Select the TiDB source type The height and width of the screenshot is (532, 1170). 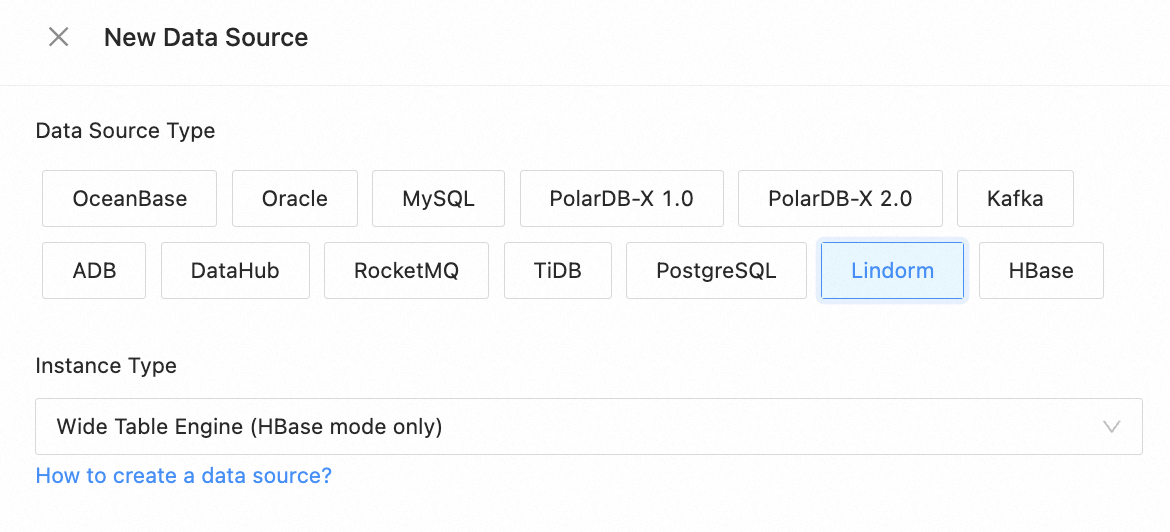(557, 271)
